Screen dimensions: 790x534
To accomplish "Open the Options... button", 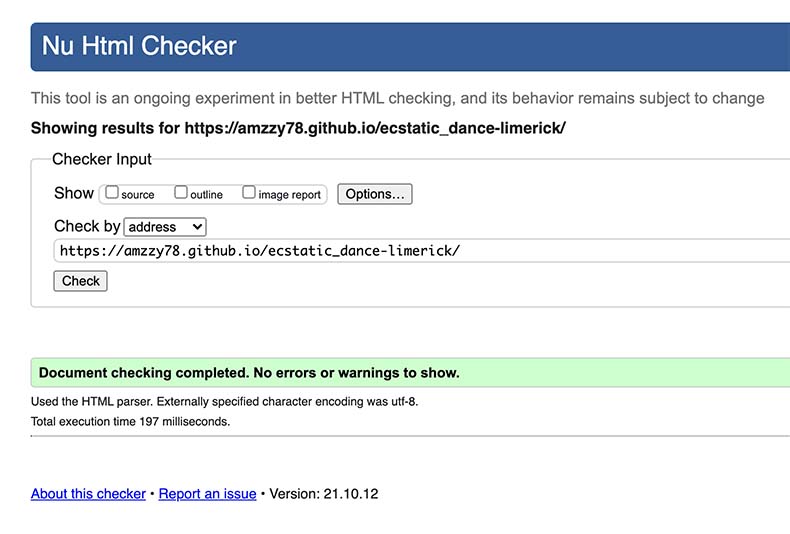I will [375, 194].
